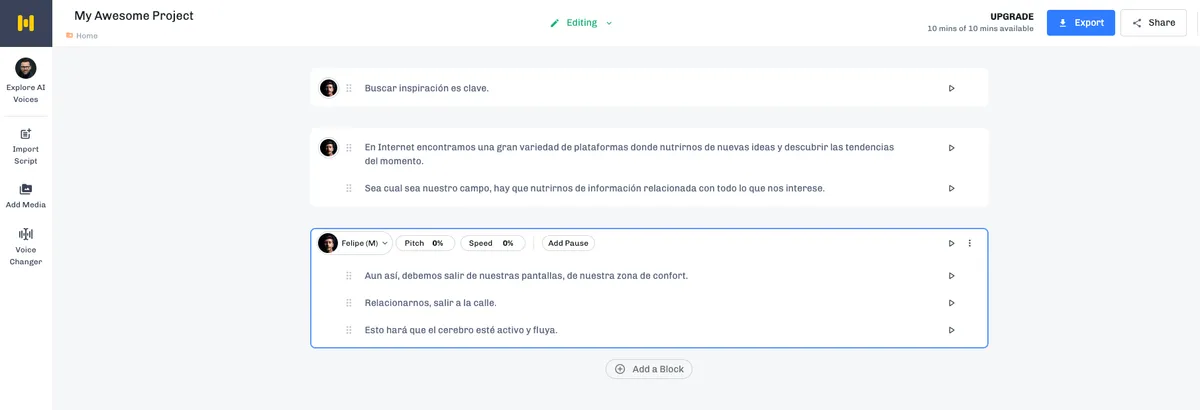The image size is (1200, 410).
Task: Click the "Buscar inspiración es clave." text
Action: coord(427,88)
